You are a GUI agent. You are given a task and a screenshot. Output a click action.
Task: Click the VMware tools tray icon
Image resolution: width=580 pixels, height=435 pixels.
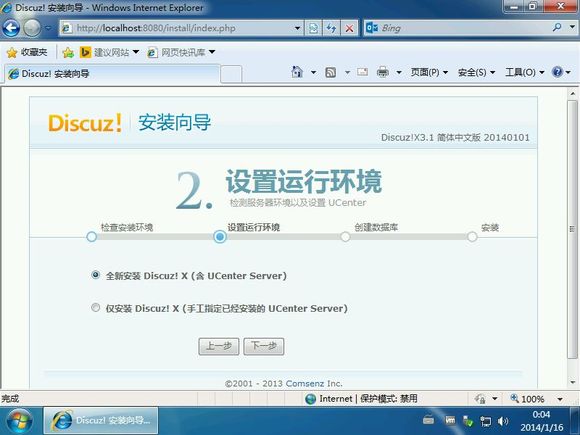point(450,420)
